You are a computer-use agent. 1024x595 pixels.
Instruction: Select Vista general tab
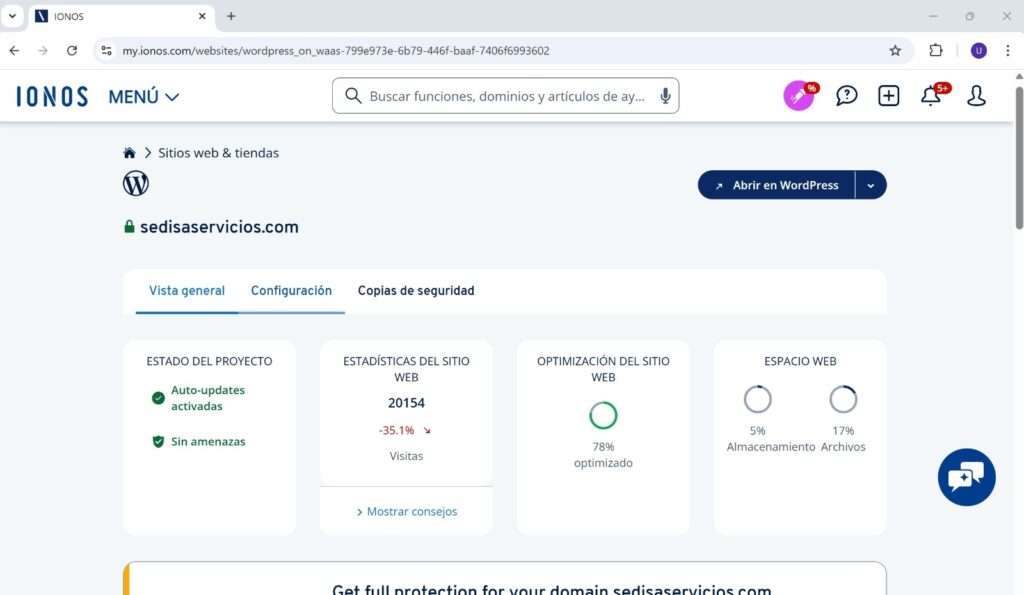click(187, 291)
